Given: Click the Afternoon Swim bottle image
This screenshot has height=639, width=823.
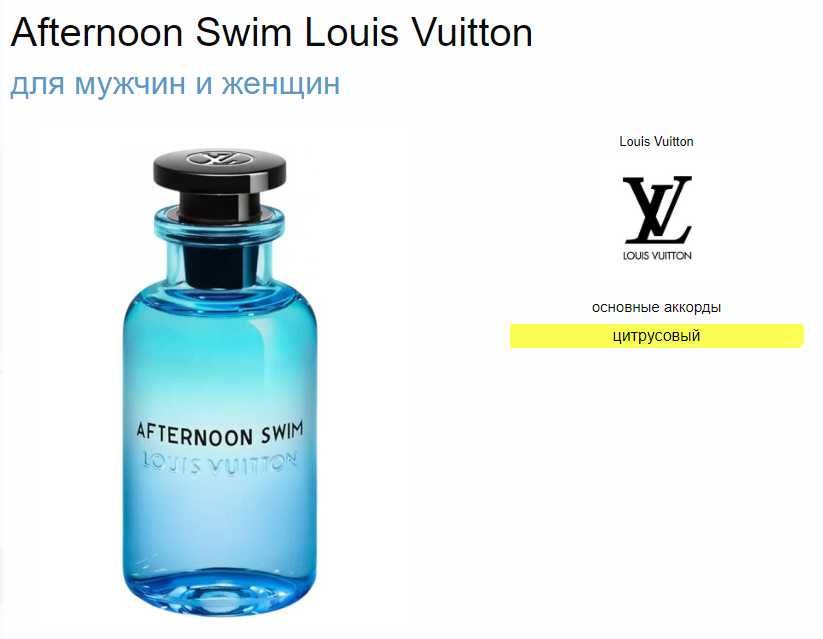Looking at the screenshot, I should (220, 383).
